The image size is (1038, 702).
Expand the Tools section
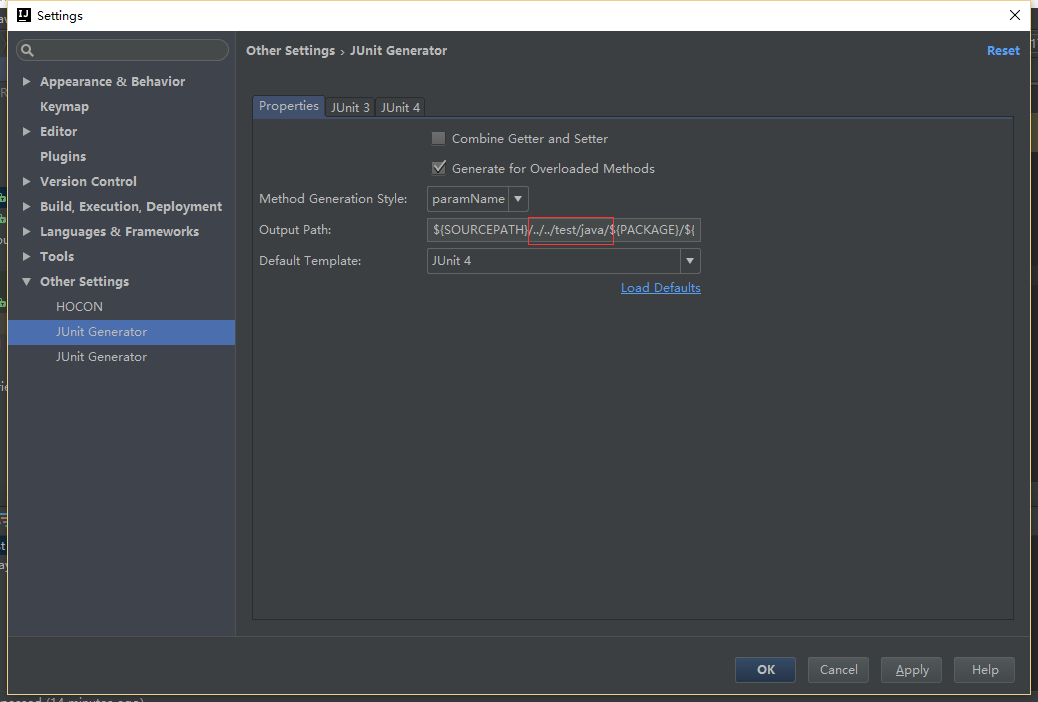pos(26,256)
